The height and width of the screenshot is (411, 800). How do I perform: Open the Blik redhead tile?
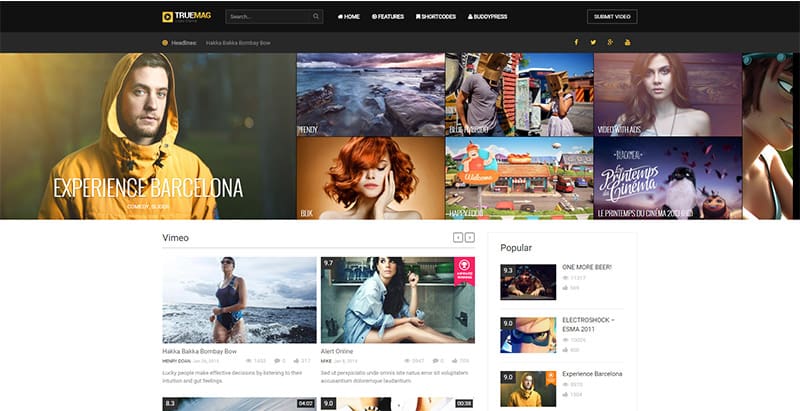[x=370, y=178]
